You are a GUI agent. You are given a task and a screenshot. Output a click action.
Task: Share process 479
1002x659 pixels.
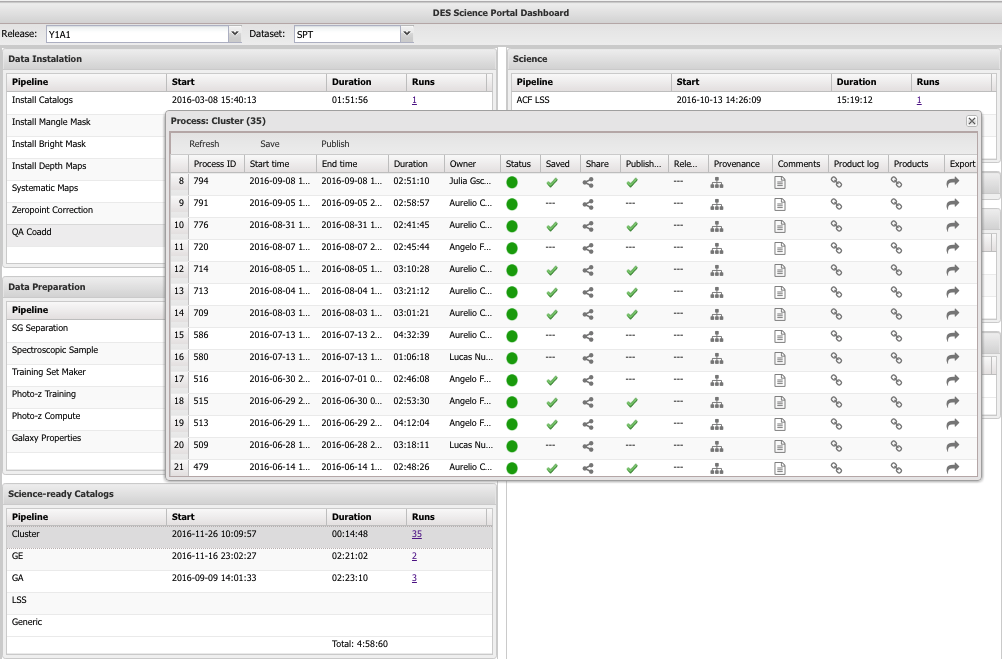click(588, 468)
